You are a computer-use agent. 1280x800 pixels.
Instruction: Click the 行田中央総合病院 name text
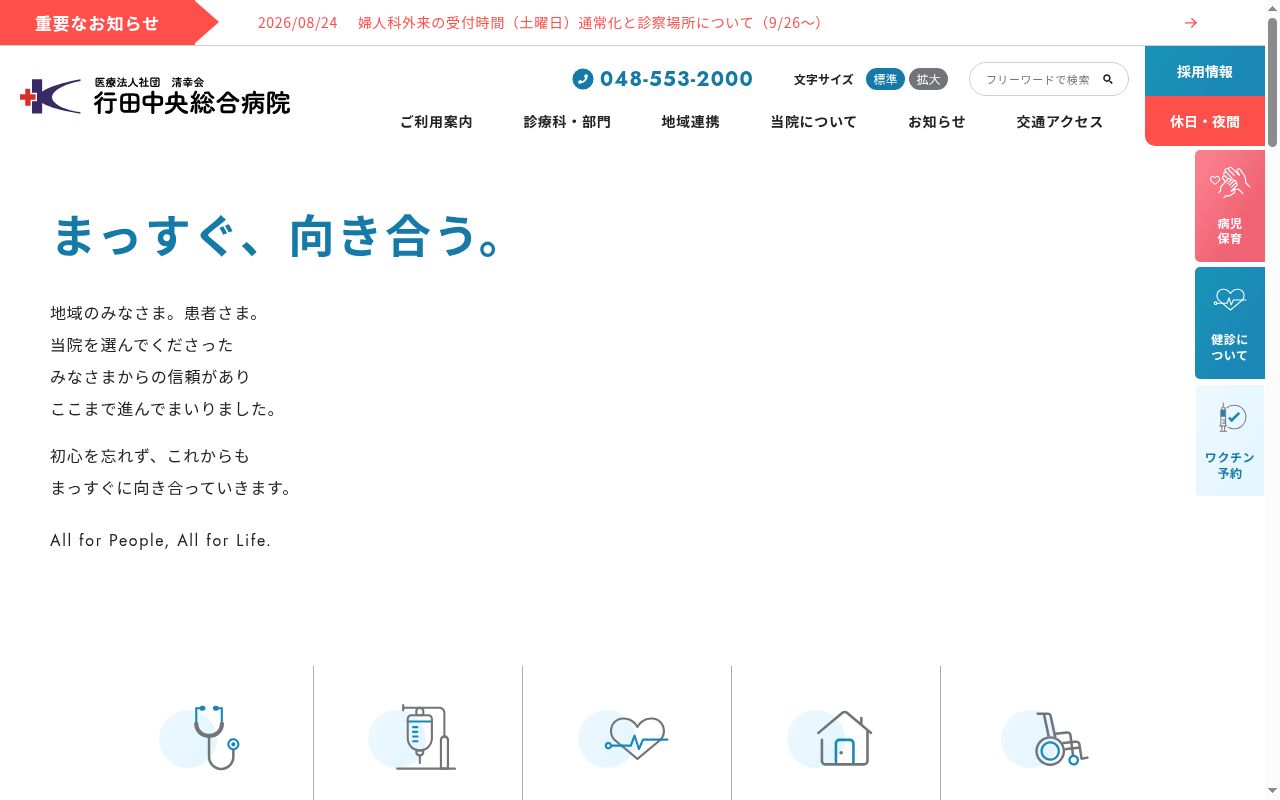coord(192,102)
